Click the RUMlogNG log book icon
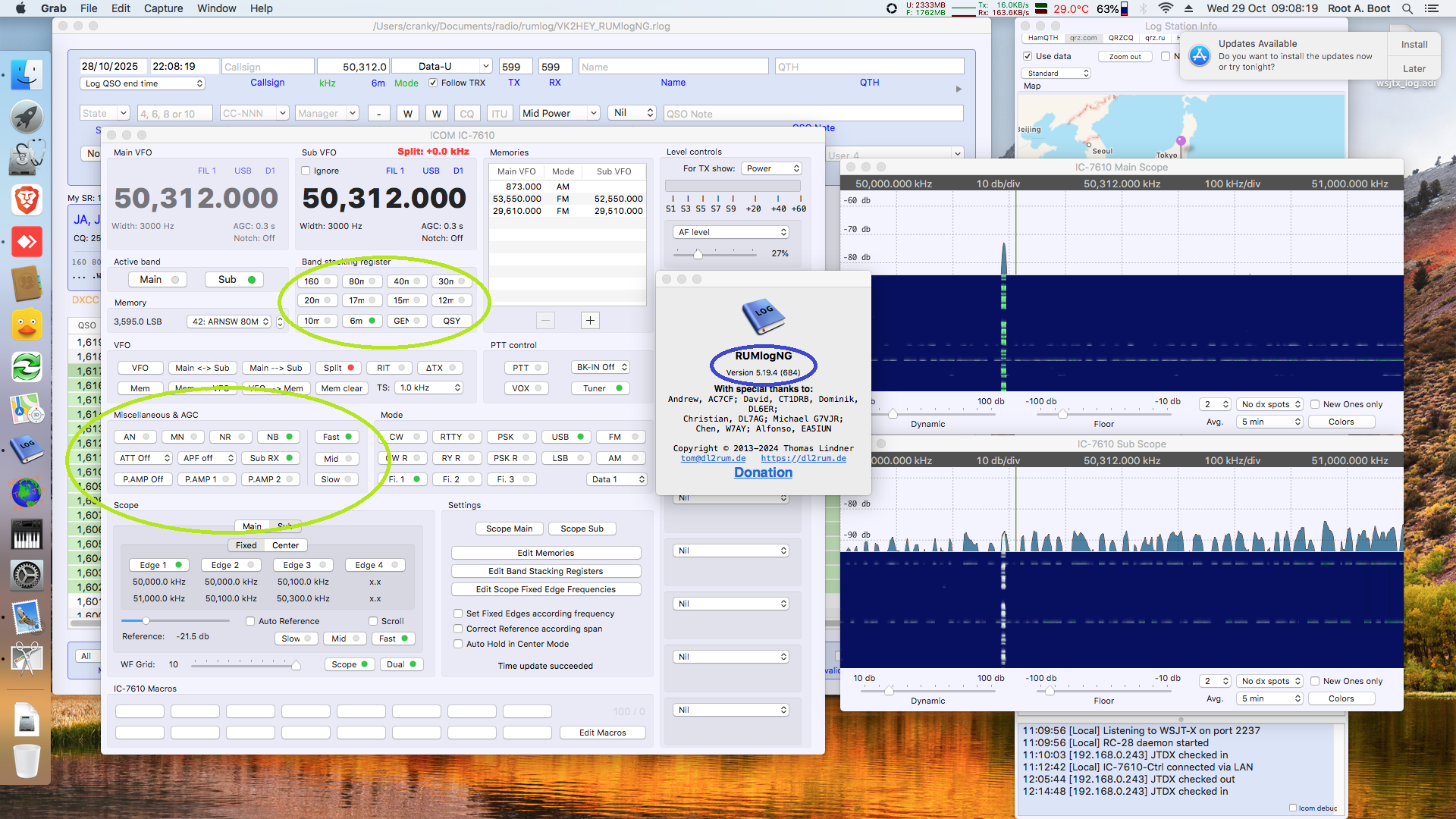Viewport: 1456px width, 819px height. click(763, 315)
